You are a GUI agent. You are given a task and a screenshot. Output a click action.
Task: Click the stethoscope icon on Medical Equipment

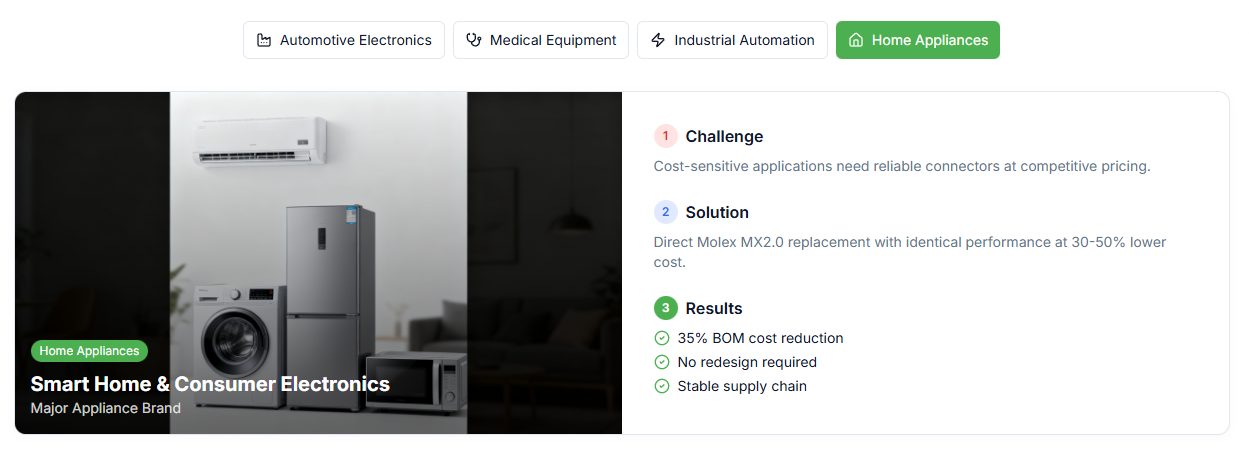point(474,41)
